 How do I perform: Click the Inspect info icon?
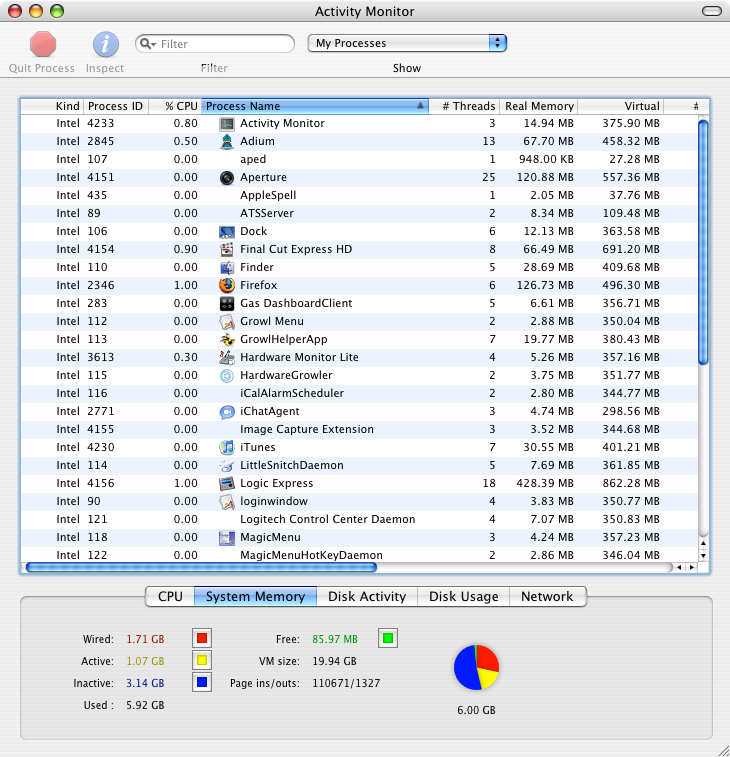click(x=106, y=44)
